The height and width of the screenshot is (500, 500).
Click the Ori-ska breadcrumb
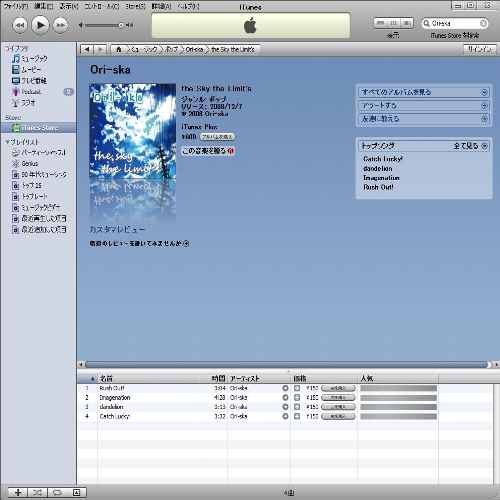tap(194, 49)
